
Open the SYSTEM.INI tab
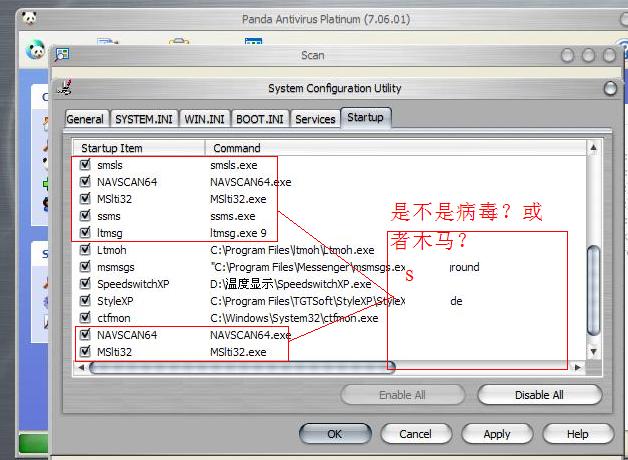pyautogui.click(x=144, y=119)
